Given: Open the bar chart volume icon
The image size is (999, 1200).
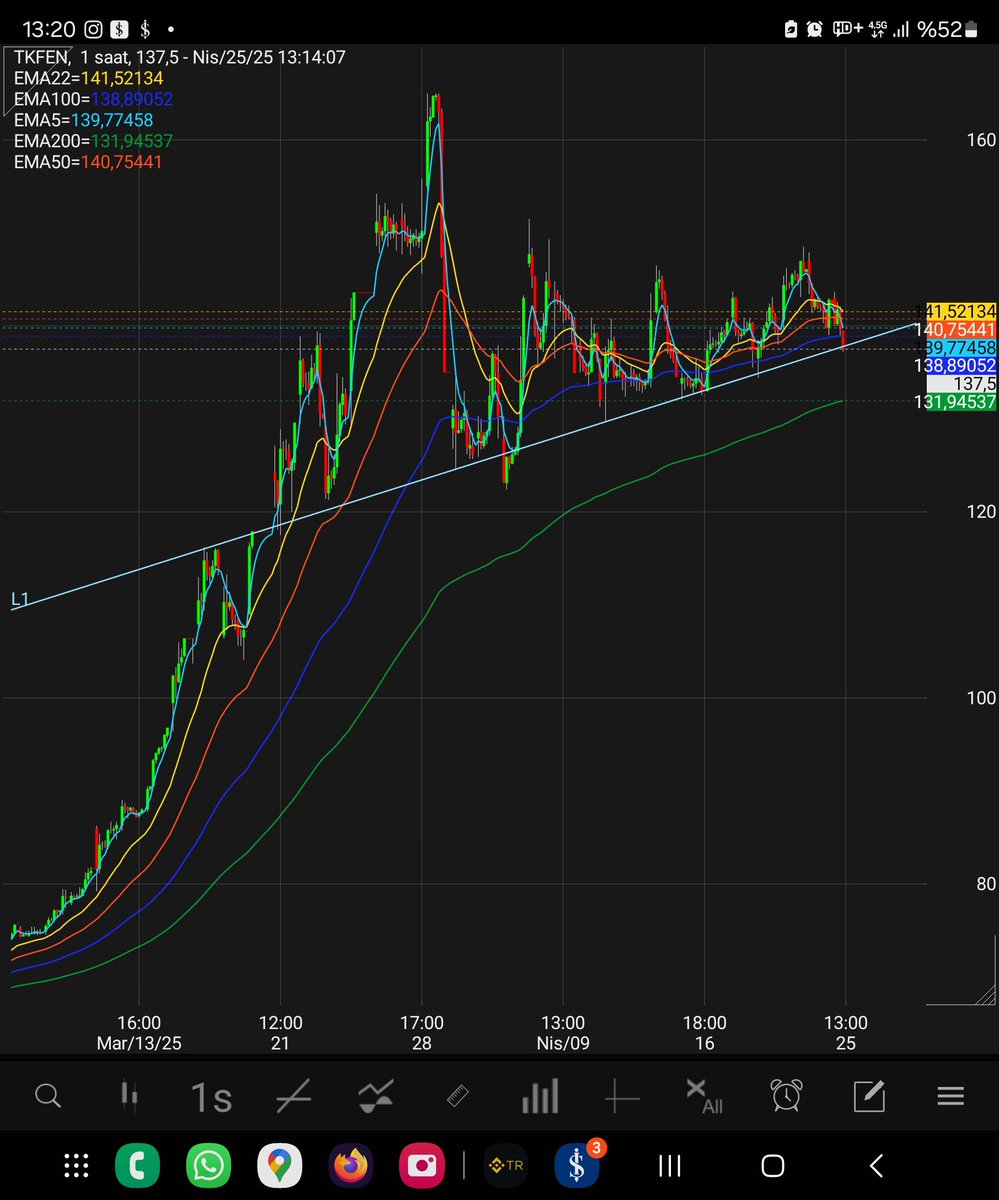Looking at the screenshot, I should point(540,1097).
